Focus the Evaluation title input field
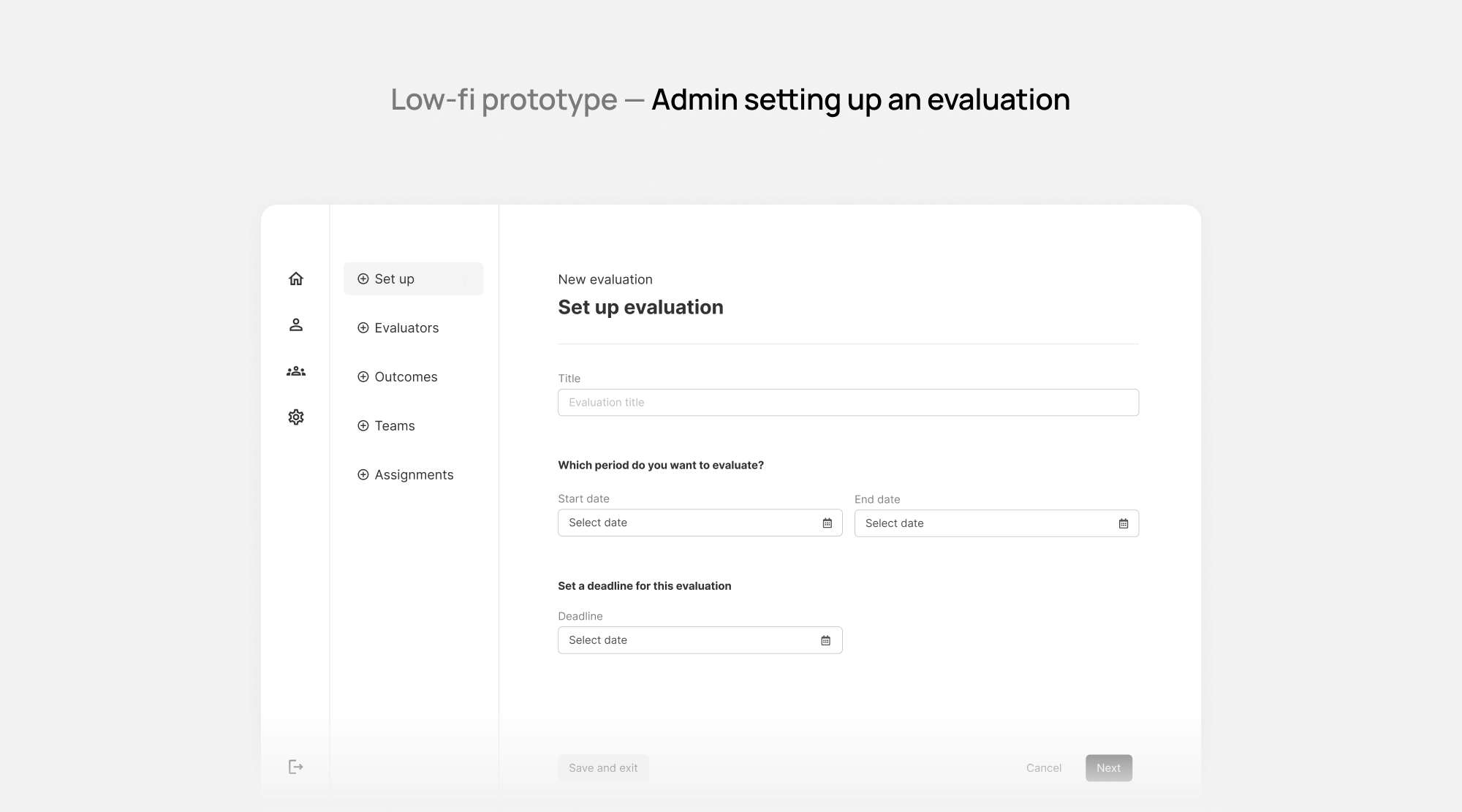 pos(848,403)
